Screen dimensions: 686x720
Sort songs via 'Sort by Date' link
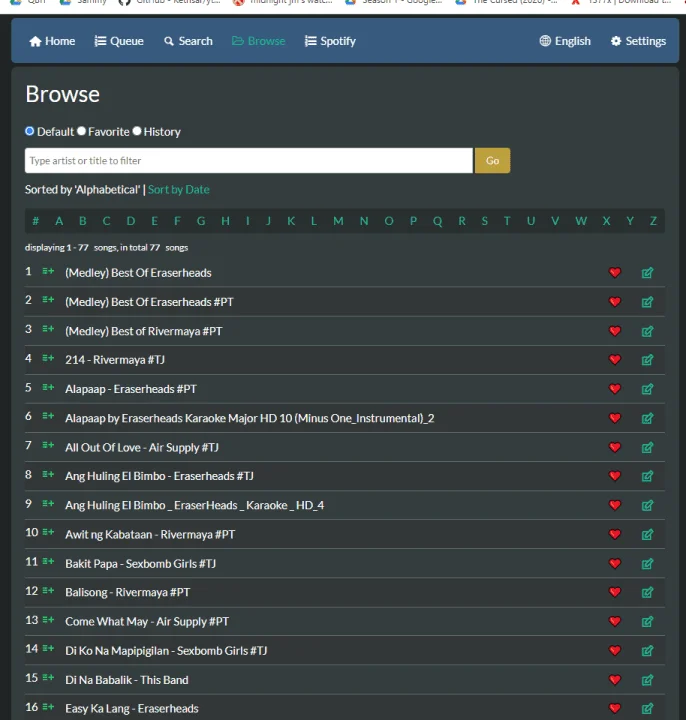[179, 190]
